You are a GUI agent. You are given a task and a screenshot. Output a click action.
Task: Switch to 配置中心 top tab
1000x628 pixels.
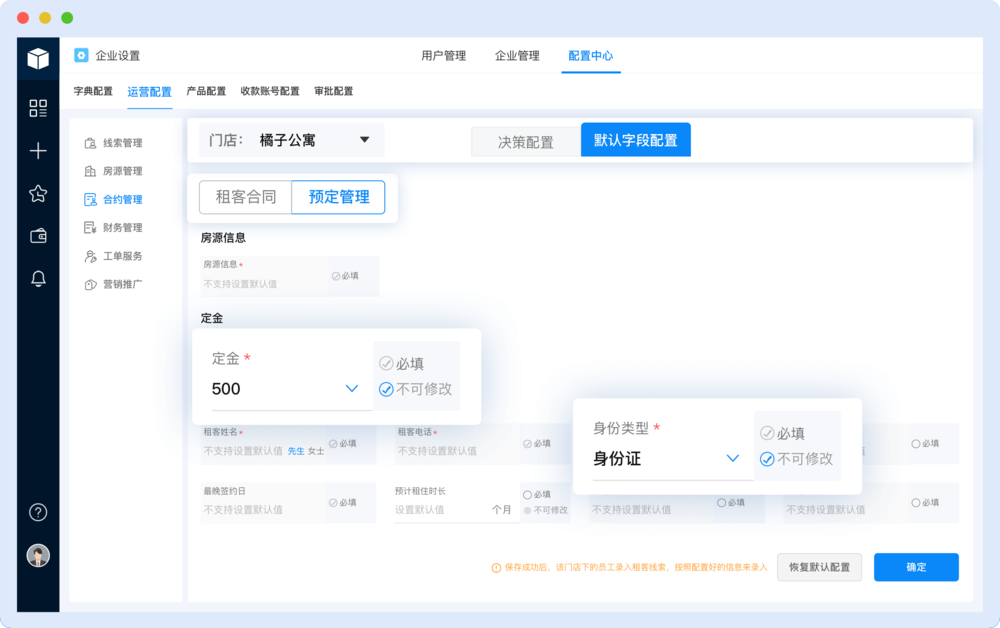click(x=591, y=55)
